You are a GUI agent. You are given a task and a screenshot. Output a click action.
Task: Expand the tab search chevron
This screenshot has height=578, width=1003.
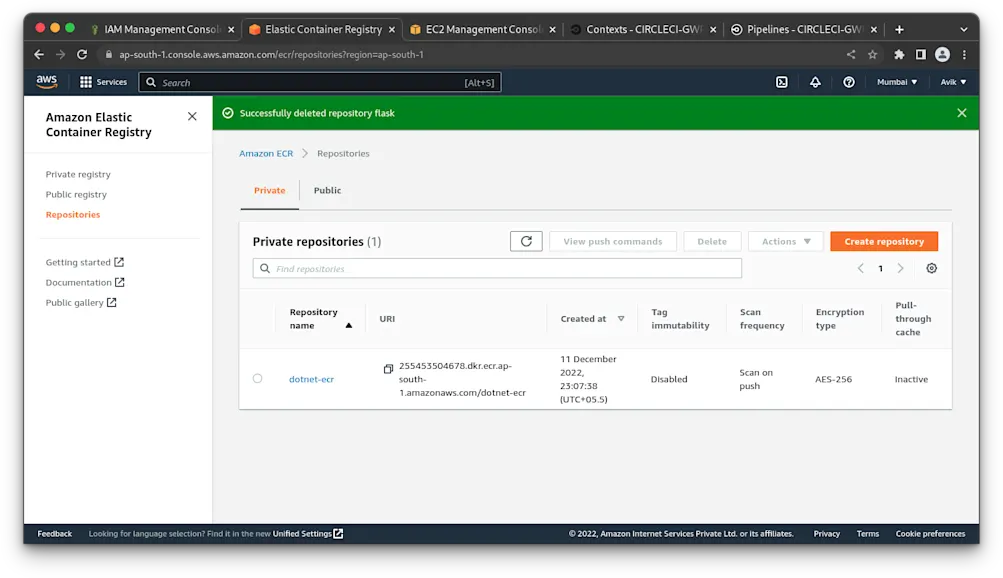(x=963, y=29)
